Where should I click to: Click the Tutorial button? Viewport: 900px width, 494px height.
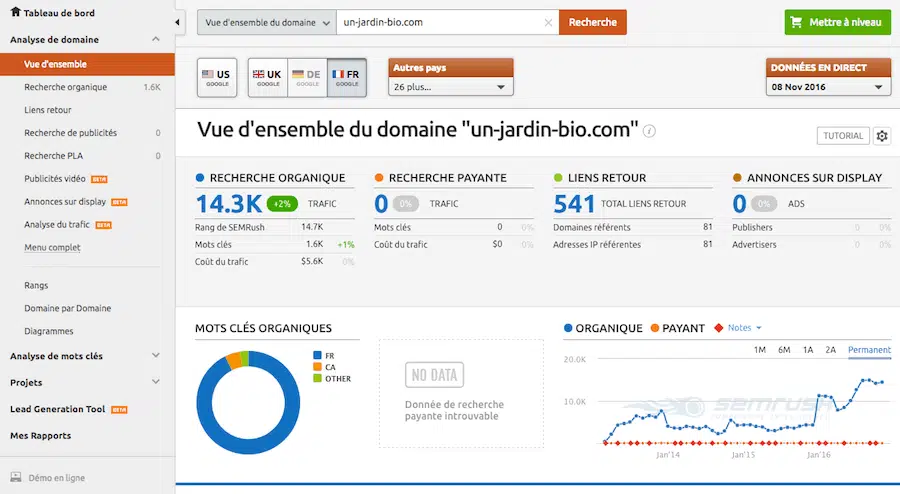coord(842,136)
